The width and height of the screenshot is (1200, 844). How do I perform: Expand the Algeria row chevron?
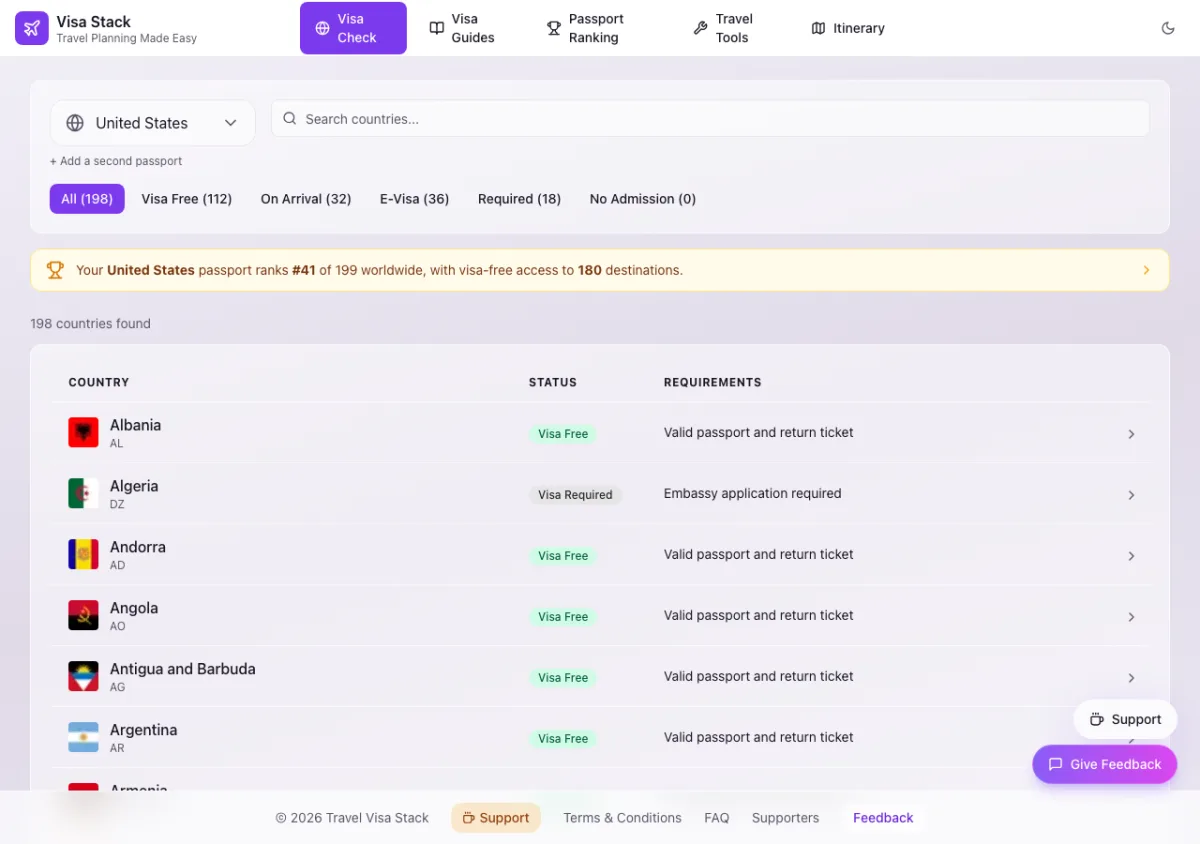pyautogui.click(x=1131, y=495)
